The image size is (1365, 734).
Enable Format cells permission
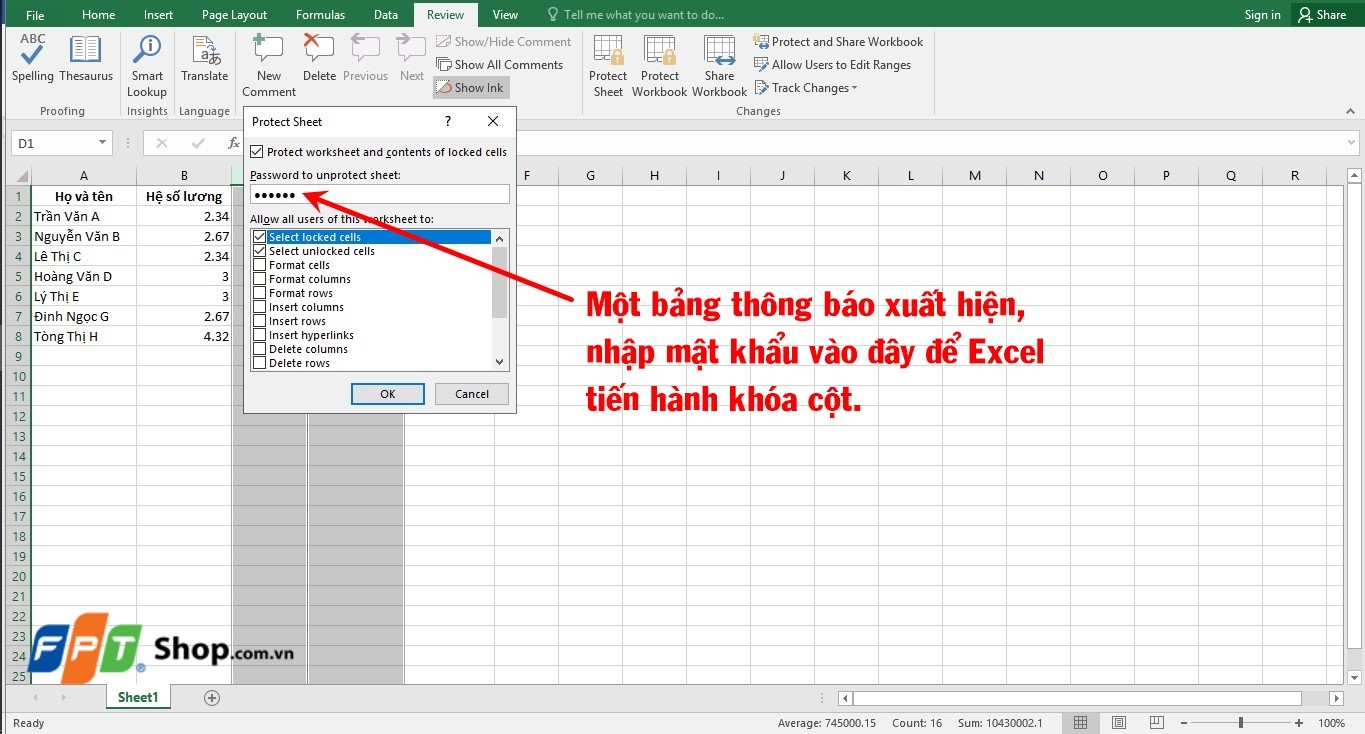click(x=259, y=265)
